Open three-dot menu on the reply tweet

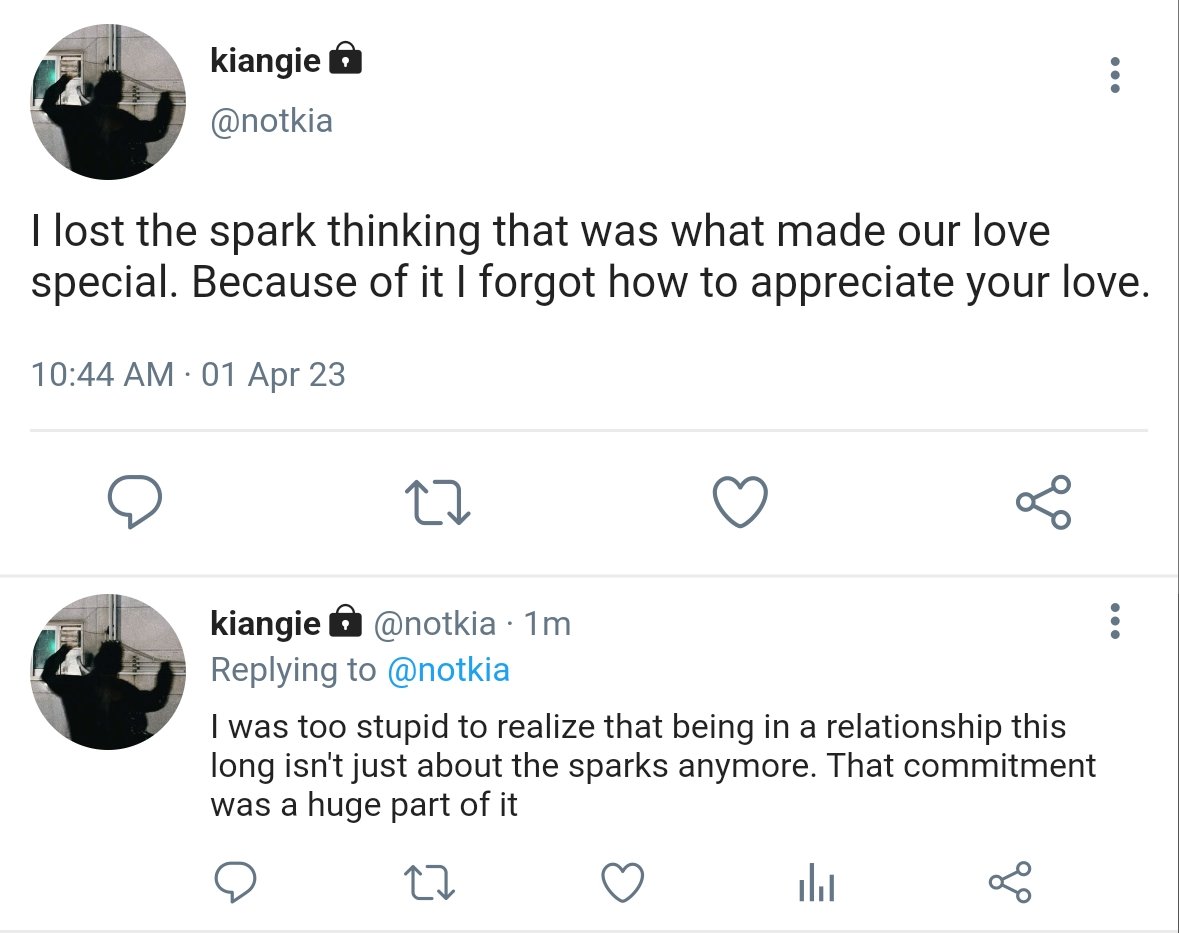(1115, 621)
